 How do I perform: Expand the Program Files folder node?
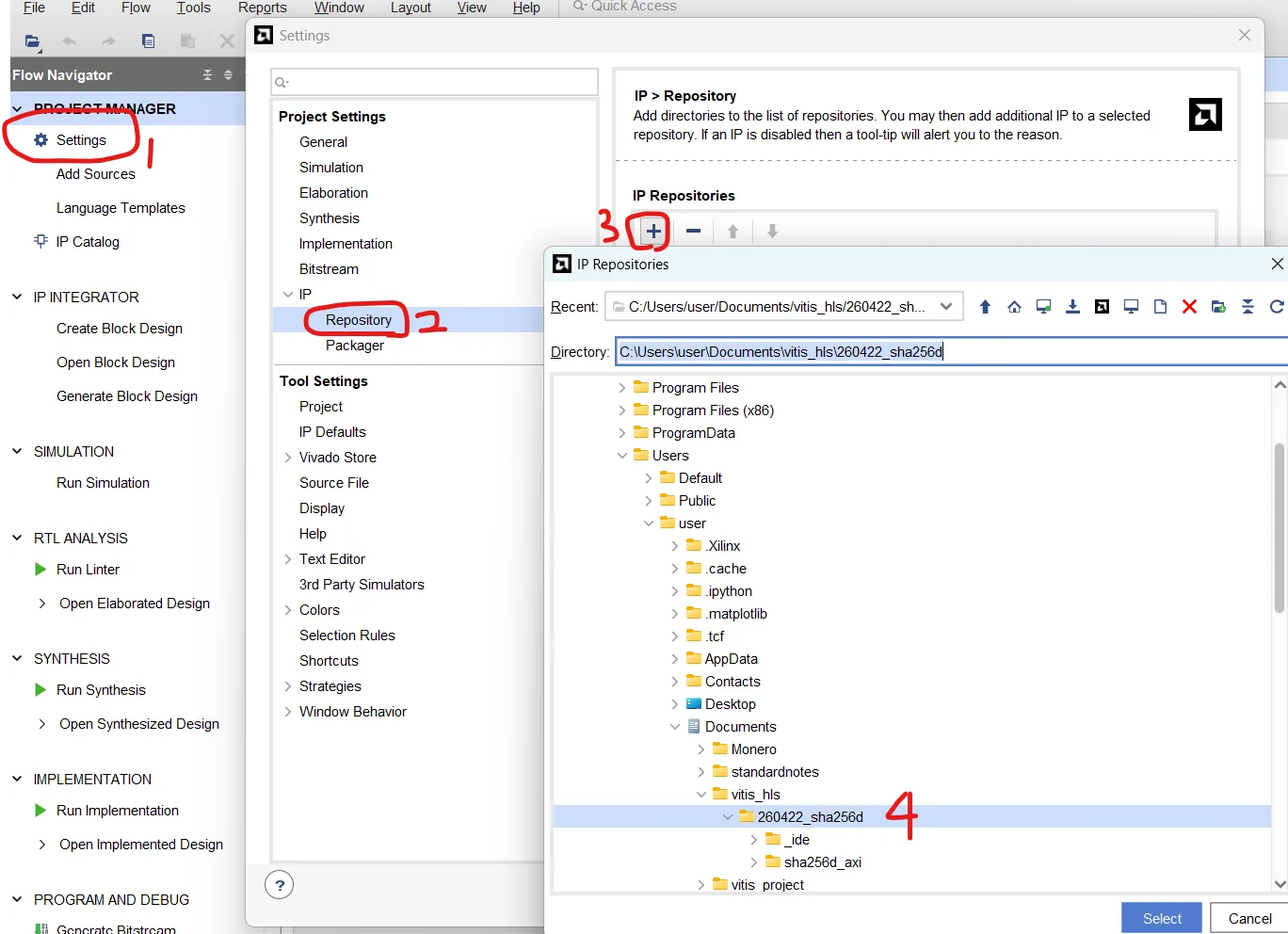coord(621,388)
